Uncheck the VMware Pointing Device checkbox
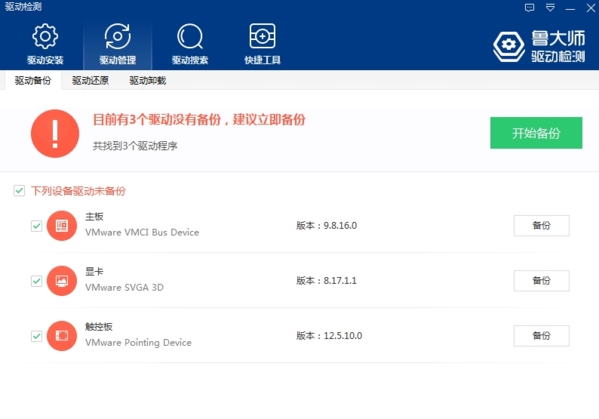599x419 pixels. pyautogui.click(x=36, y=336)
